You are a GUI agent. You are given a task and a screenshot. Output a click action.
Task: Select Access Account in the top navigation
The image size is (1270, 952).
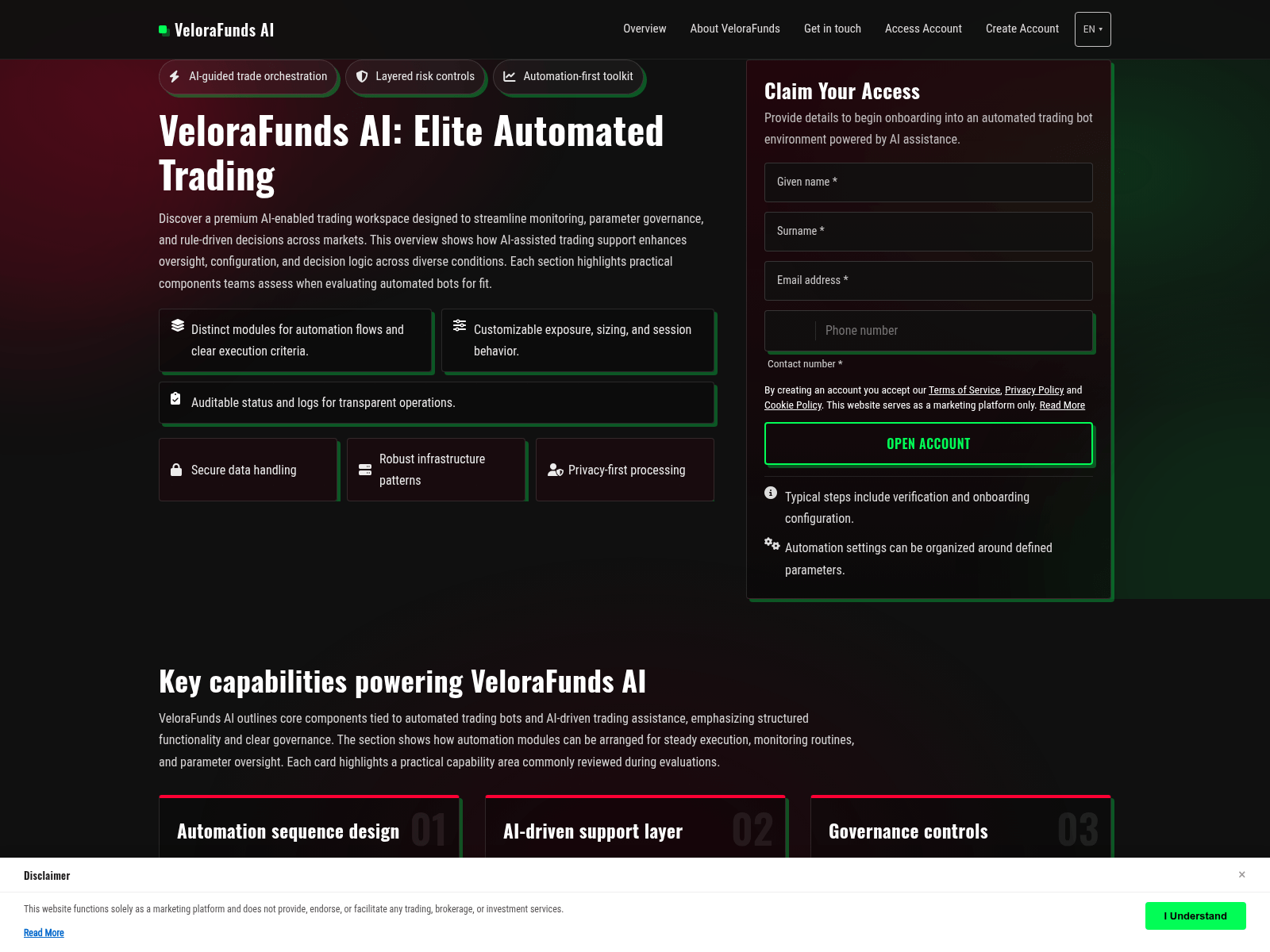923,29
